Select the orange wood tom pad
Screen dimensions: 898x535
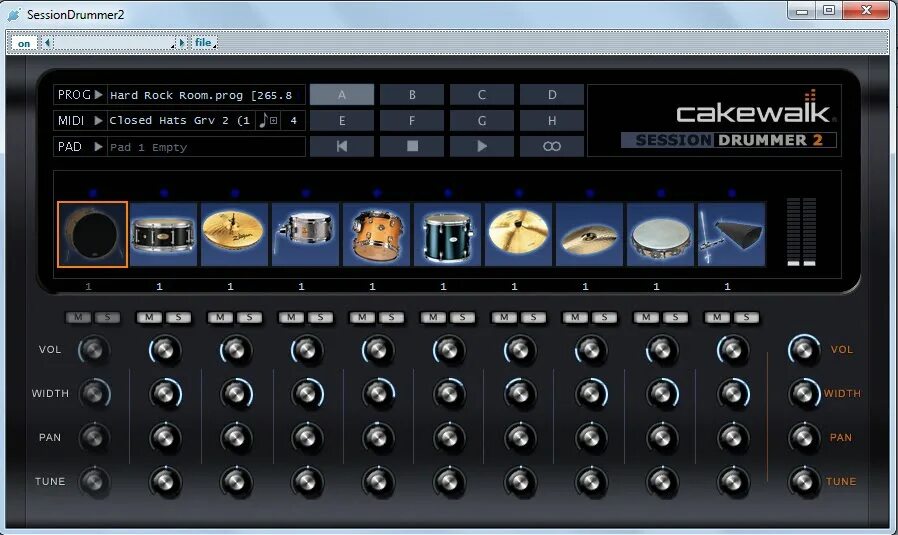(377, 234)
